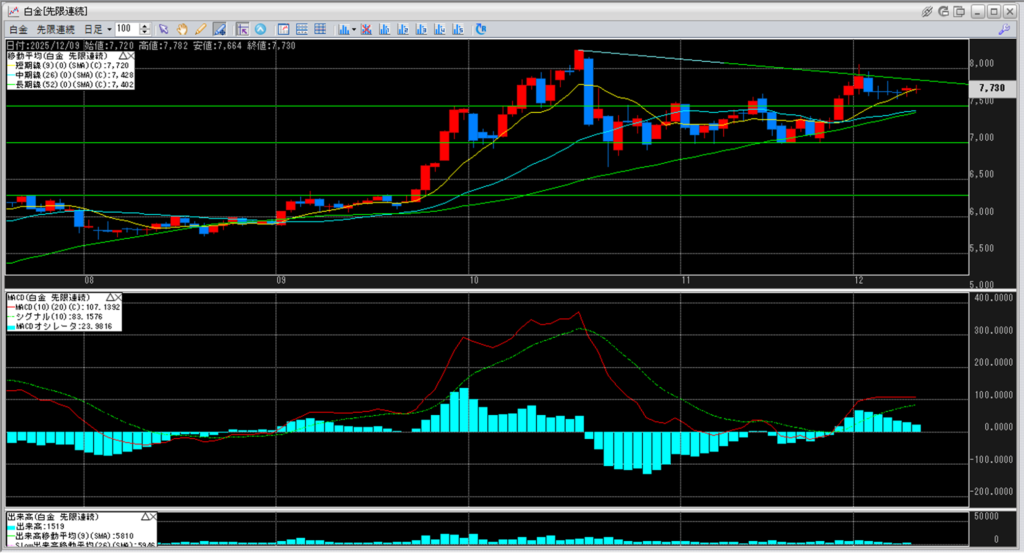Click the 7,730 current price label
The width and height of the screenshot is (1024, 553).
(994, 89)
